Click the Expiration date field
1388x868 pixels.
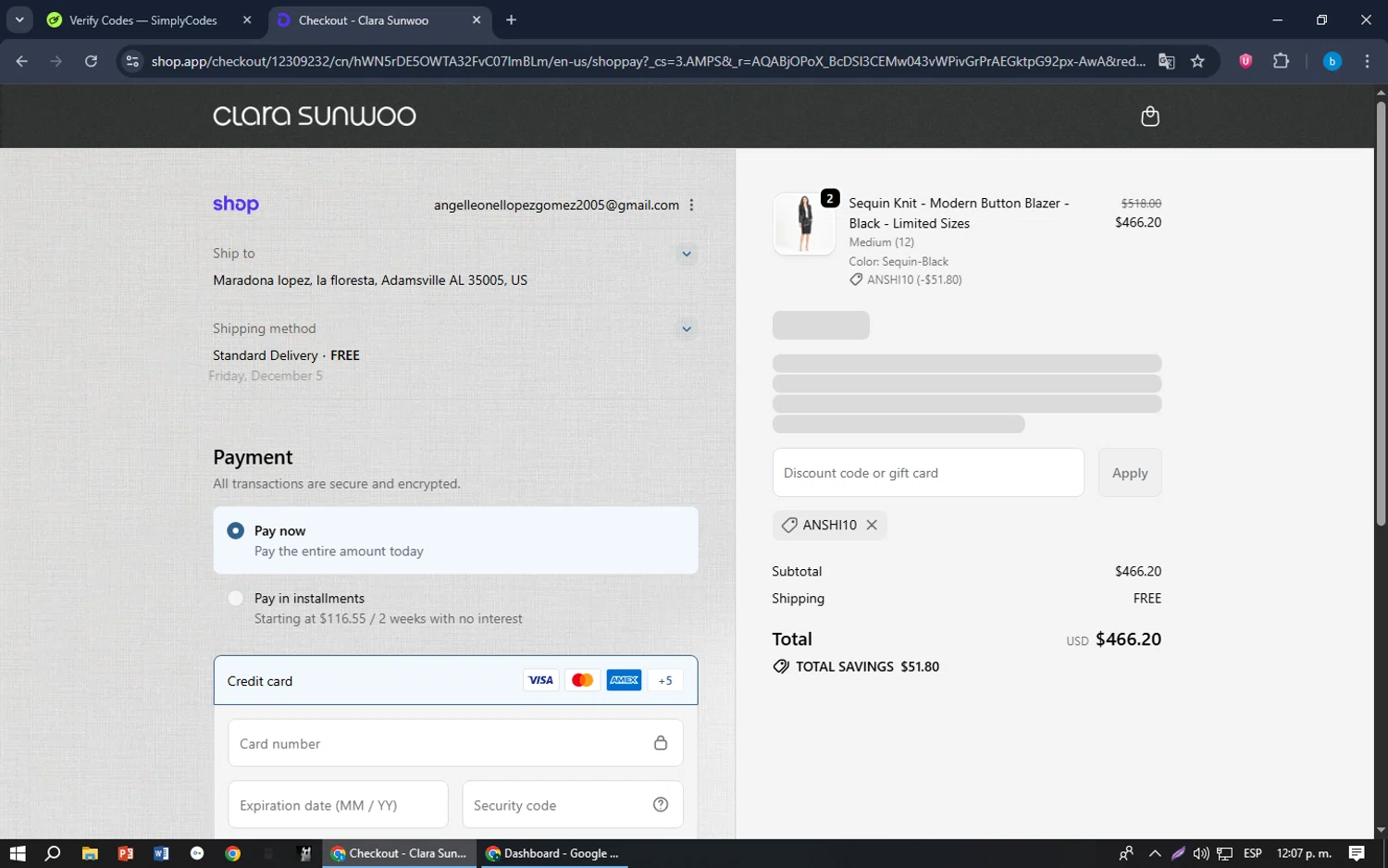(338, 805)
